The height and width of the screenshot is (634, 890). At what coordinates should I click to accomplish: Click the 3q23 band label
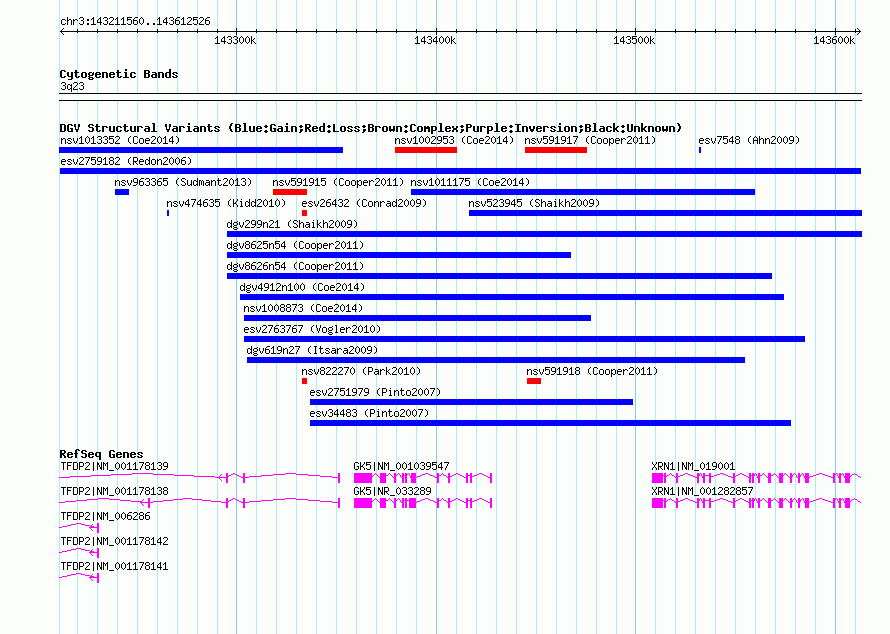tap(72, 87)
